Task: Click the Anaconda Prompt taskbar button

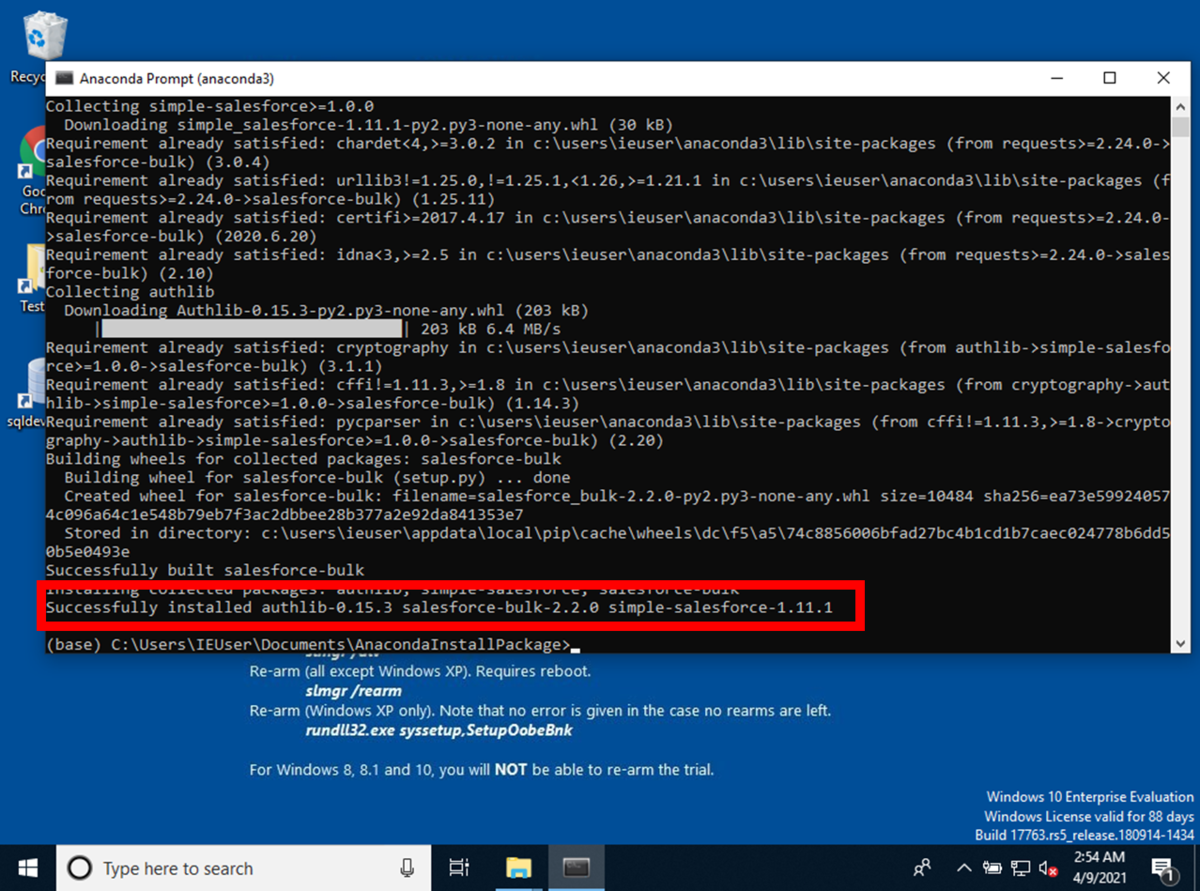Action: (x=576, y=868)
